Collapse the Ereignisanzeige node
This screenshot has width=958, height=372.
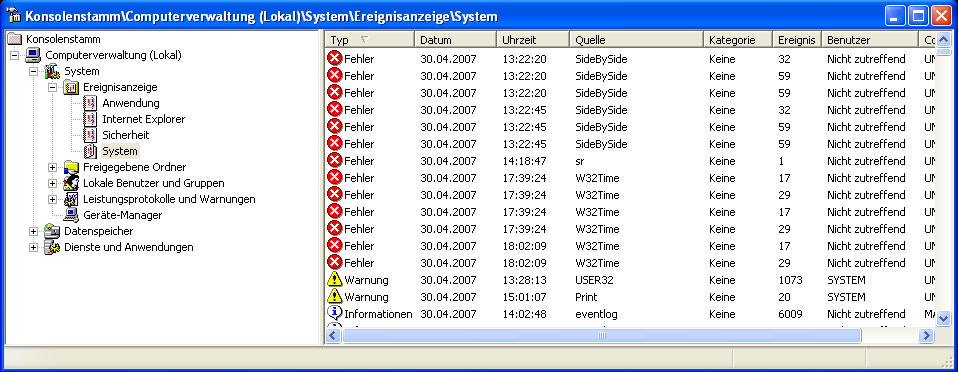point(53,87)
